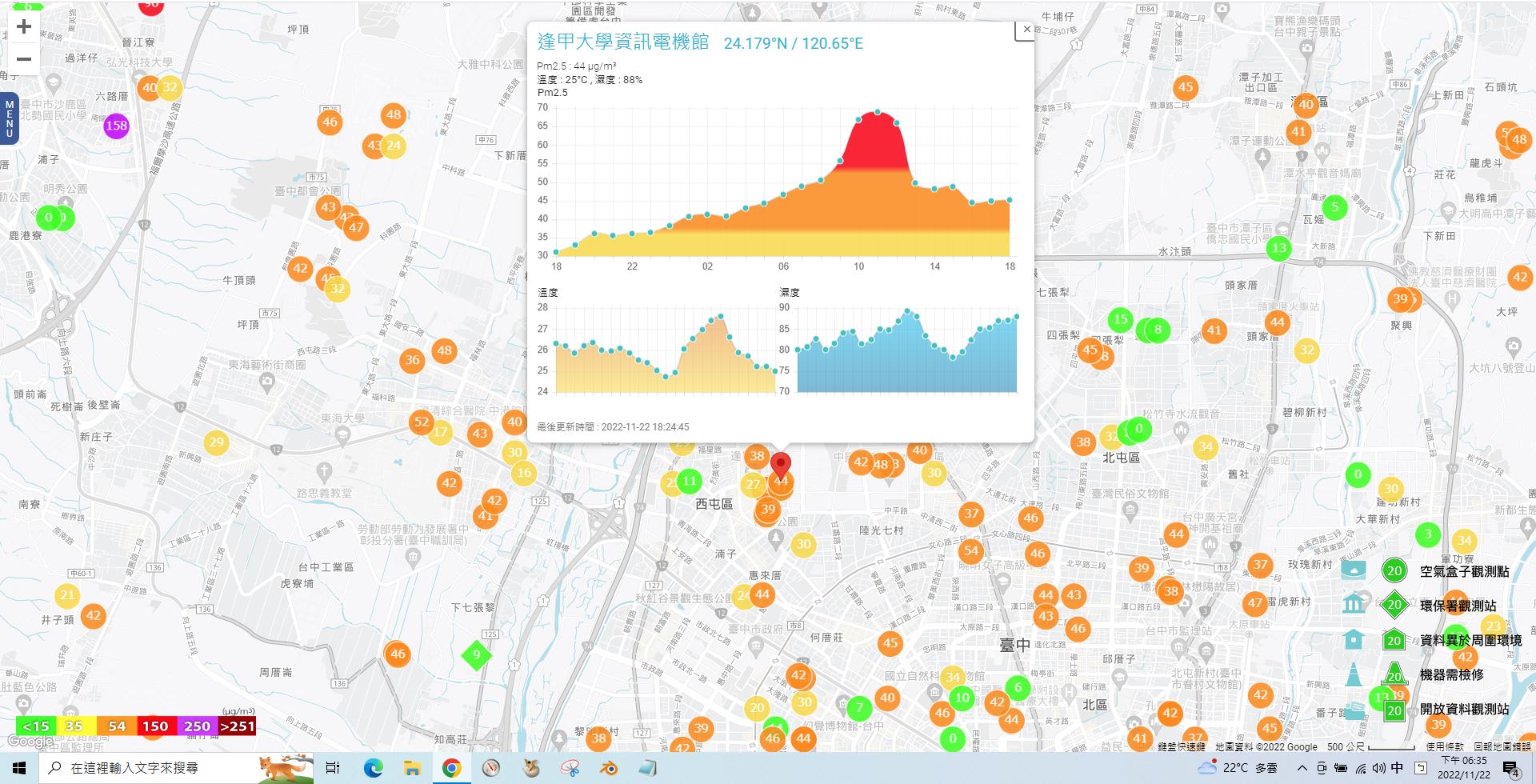Screen dimensions: 1536x784
Task: Open the blue MENU side tab
Action: click(x=10, y=118)
